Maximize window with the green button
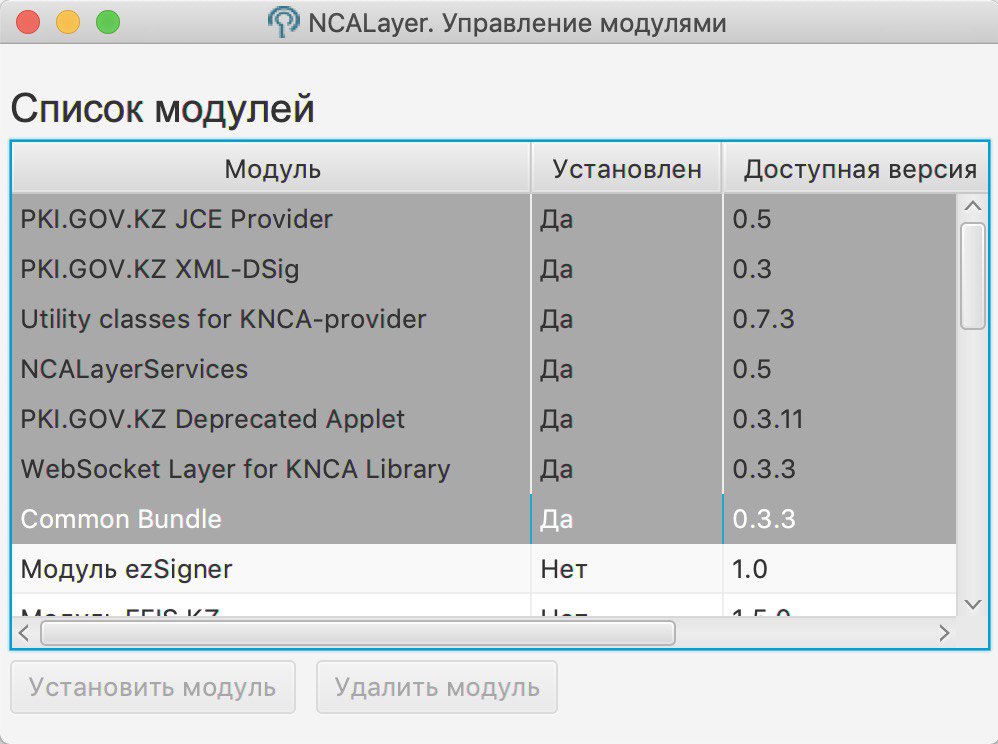This screenshot has width=998, height=744. pyautogui.click(x=108, y=22)
